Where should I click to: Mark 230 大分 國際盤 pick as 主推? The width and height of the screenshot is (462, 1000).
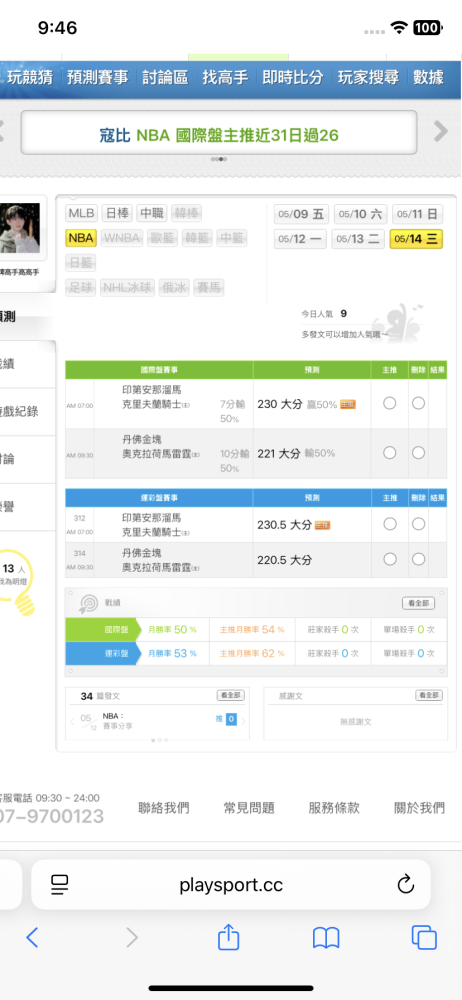pos(389,403)
